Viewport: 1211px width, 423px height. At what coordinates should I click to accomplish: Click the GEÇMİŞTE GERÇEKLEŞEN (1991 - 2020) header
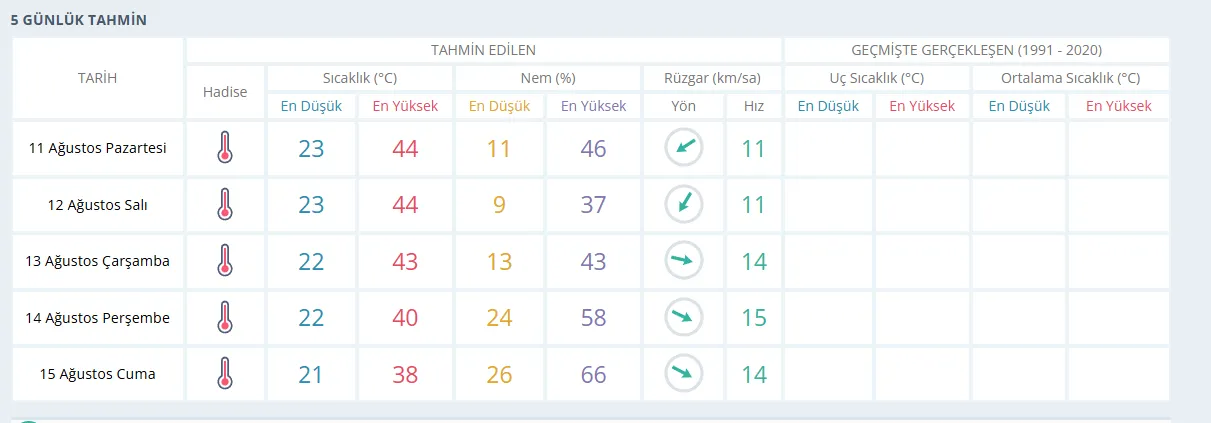(976, 50)
